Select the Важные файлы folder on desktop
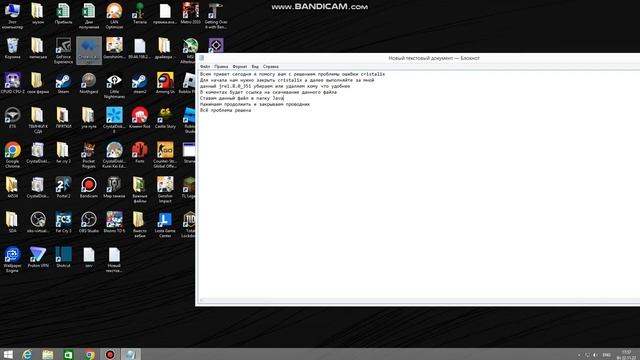 140,190
